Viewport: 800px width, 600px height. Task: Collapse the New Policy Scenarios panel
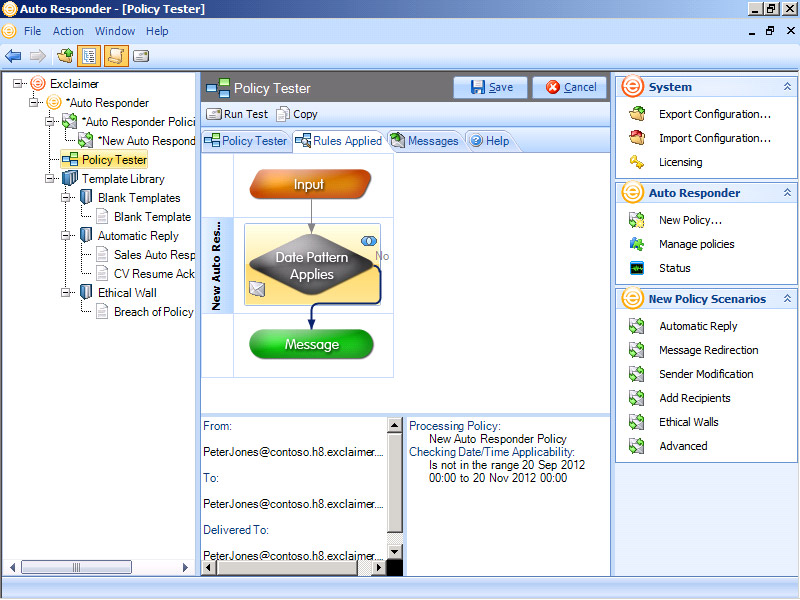tap(787, 299)
